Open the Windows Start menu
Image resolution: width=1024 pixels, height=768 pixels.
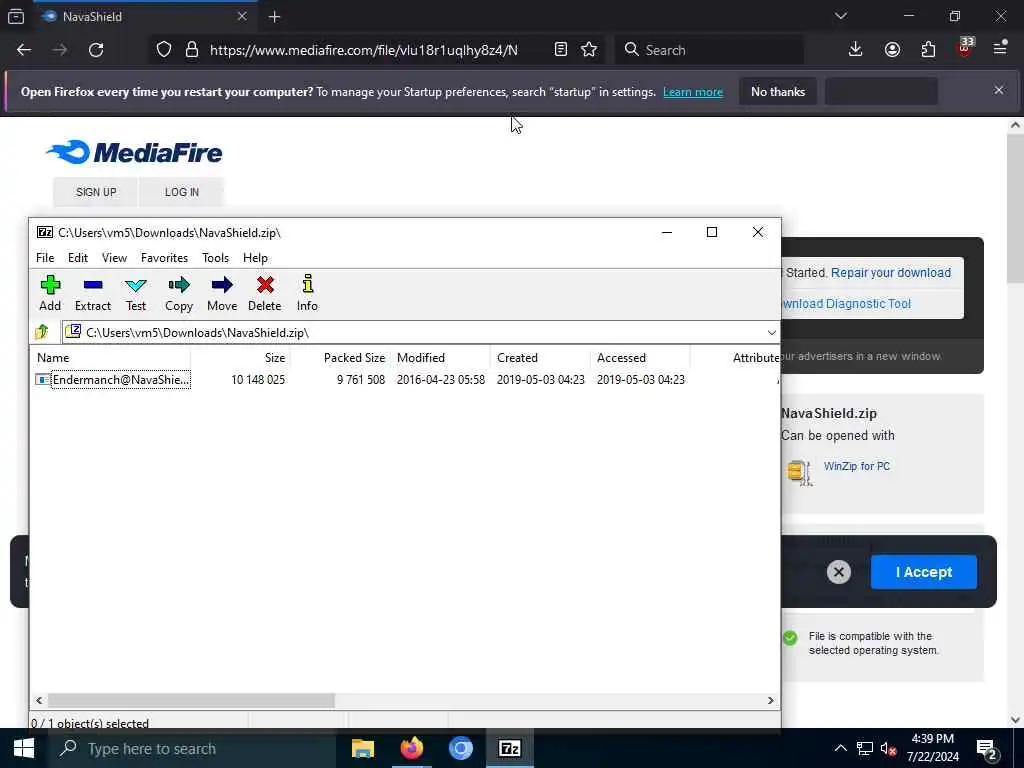coord(24,748)
